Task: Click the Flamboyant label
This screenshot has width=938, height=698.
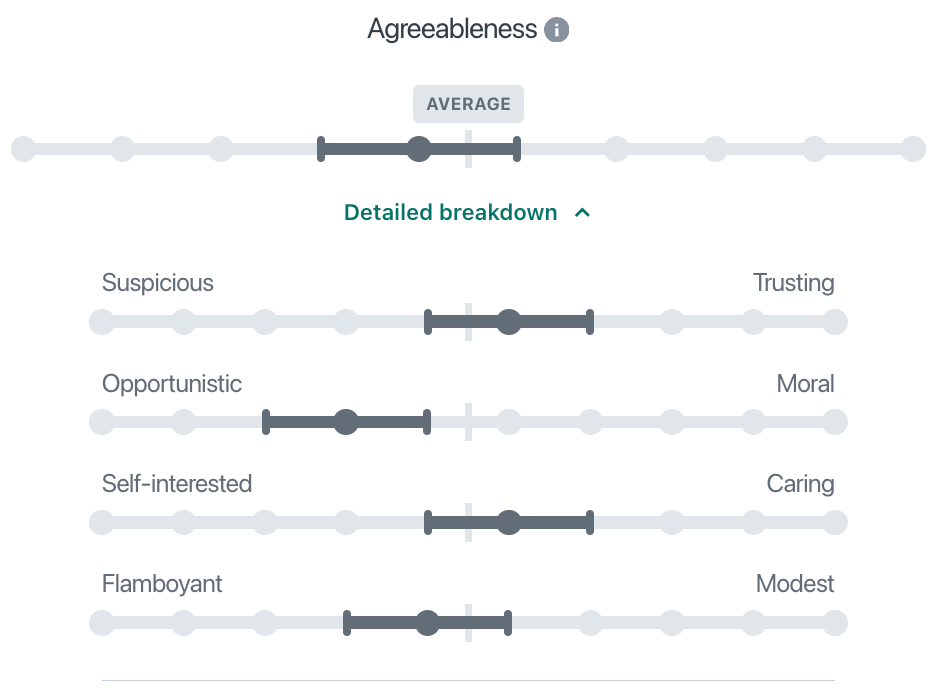Action: tap(162, 584)
